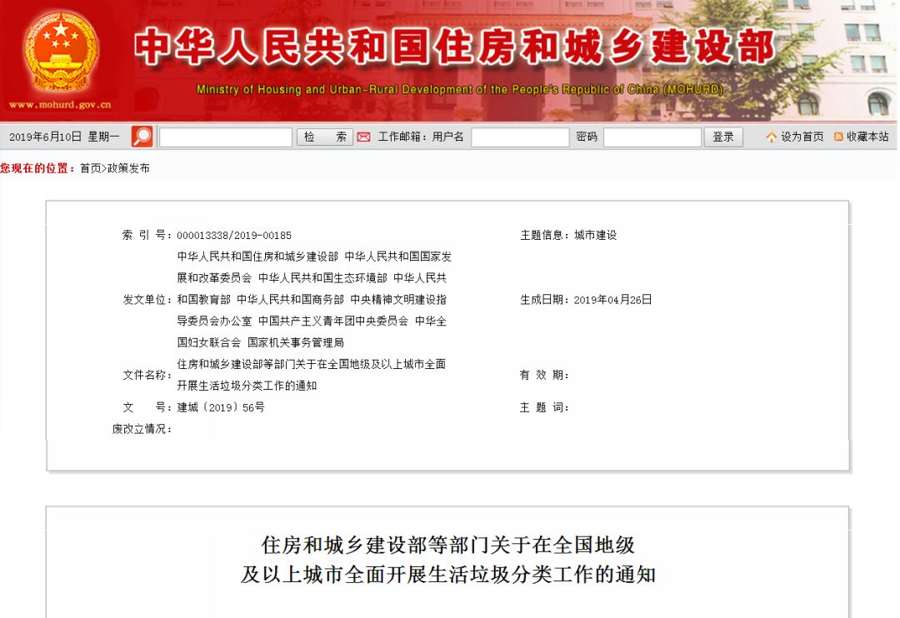Image resolution: width=900 pixels, height=618 pixels.
Task: Click the set-as-homepage house icon
Action: [771, 137]
